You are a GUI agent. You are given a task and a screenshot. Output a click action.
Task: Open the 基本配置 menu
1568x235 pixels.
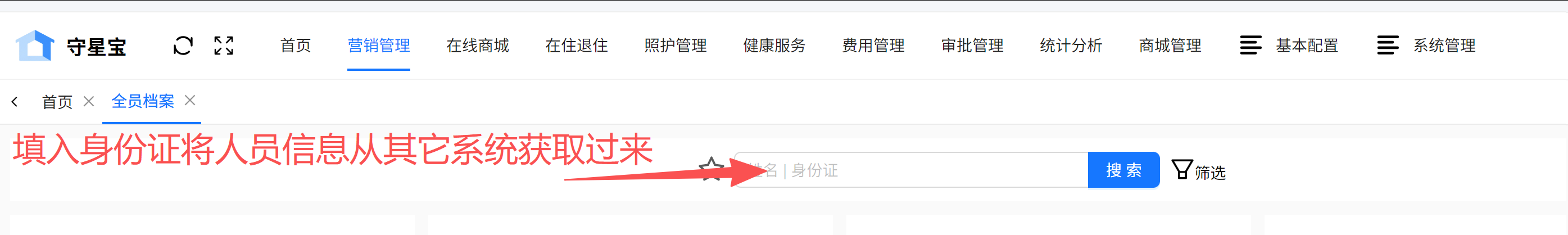(1306, 46)
